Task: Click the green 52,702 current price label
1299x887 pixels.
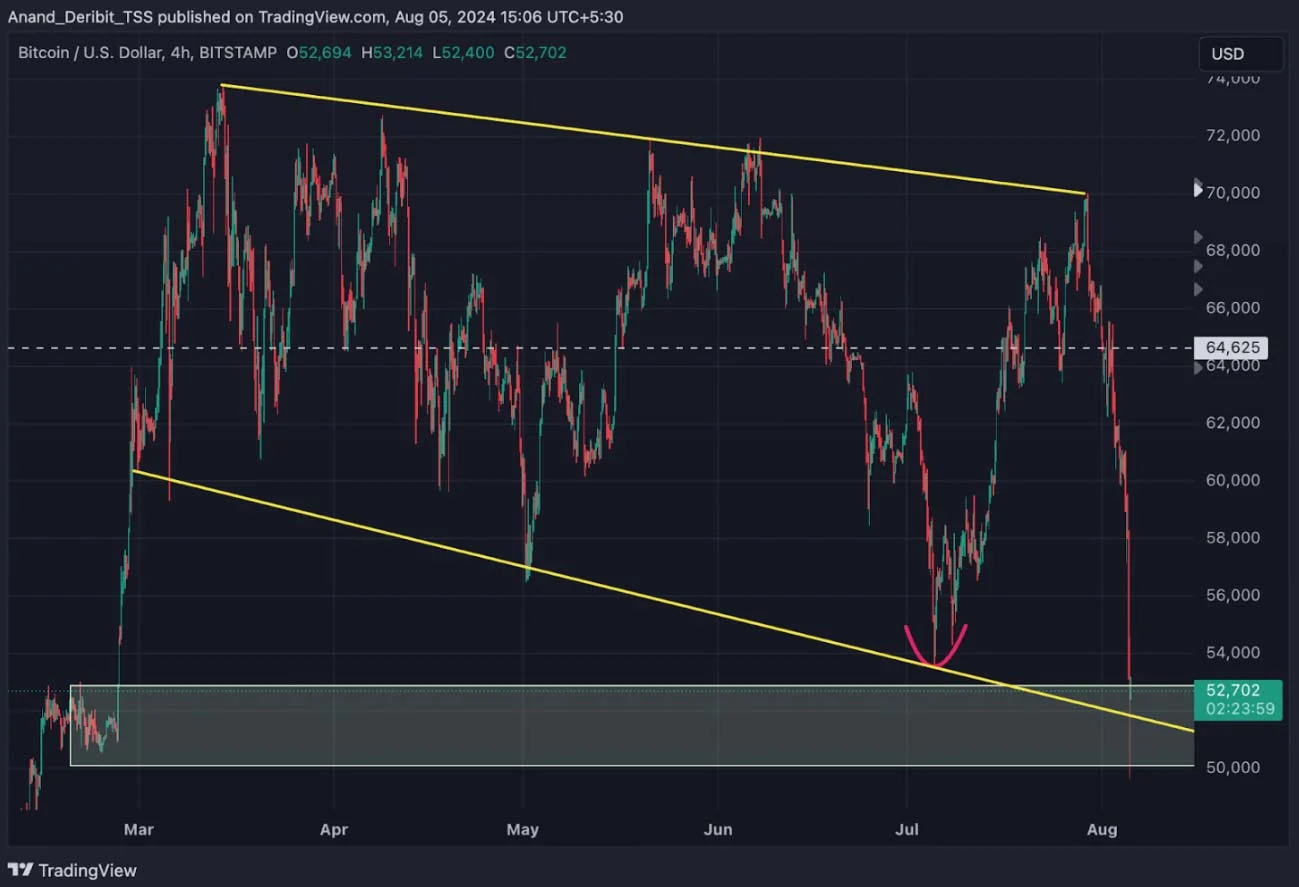Action: (1231, 690)
